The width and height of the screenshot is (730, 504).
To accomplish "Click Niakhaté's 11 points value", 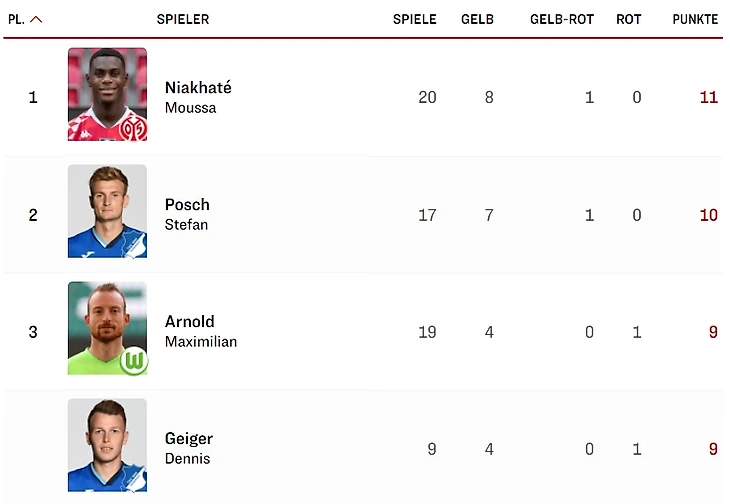I will 708,98.
